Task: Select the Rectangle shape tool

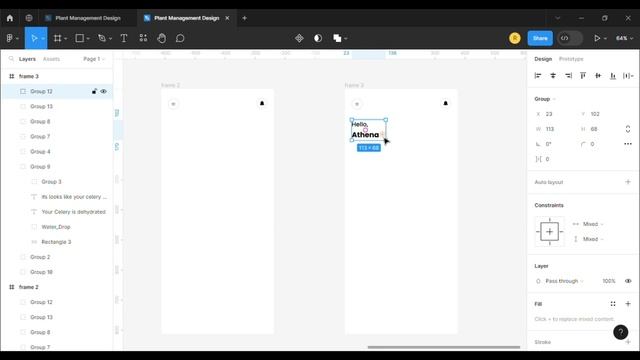Action: coord(80,38)
